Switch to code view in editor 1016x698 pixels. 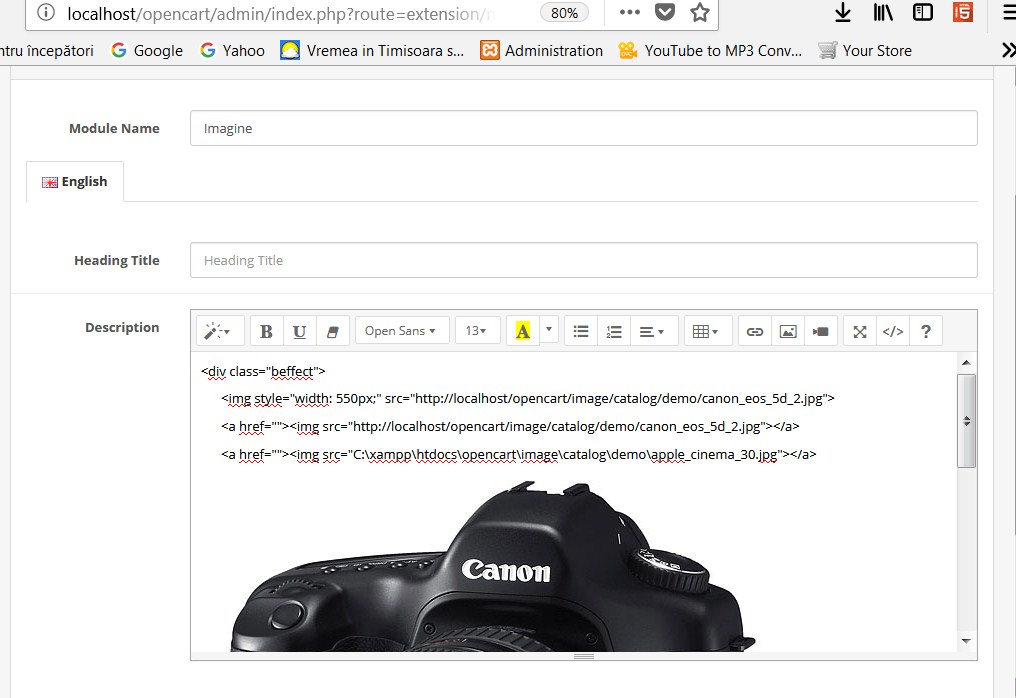click(x=893, y=331)
